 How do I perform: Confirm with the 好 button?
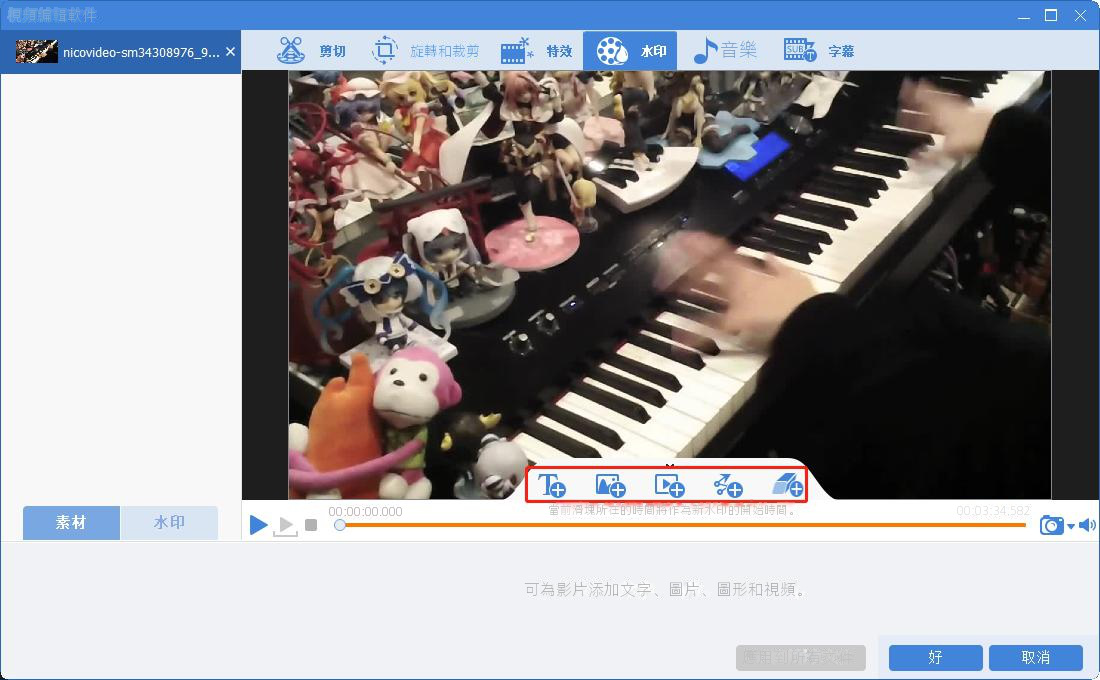click(x=935, y=658)
